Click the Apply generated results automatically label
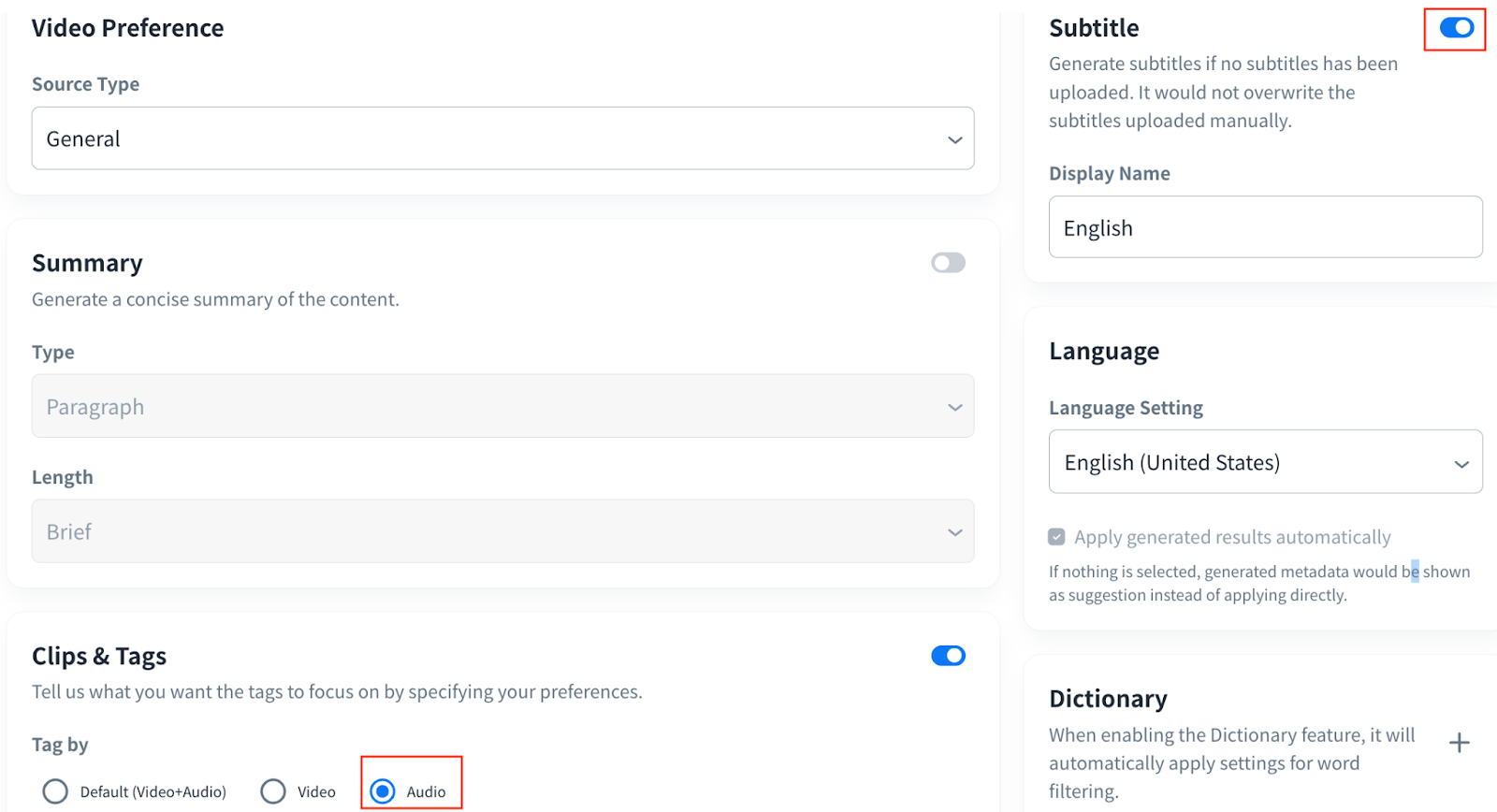This screenshot has height=812, width=1497. click(1232, 537)
